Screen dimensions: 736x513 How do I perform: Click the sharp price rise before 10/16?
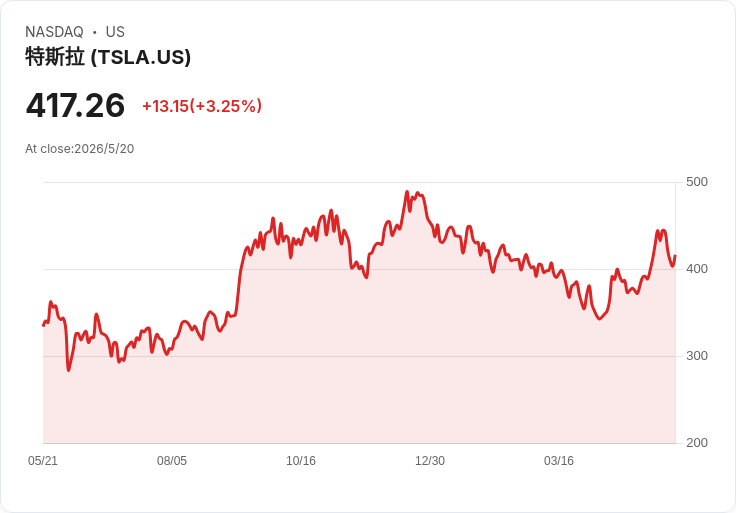click(239, 282)
